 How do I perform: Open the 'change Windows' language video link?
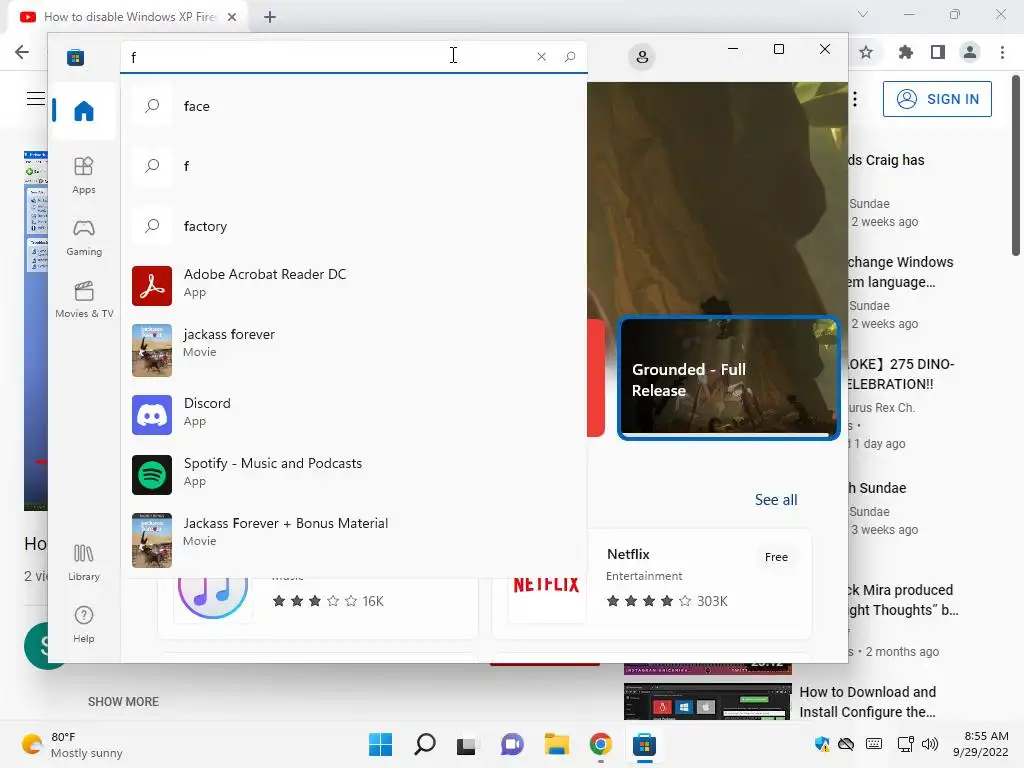click(x=901, y=272)
